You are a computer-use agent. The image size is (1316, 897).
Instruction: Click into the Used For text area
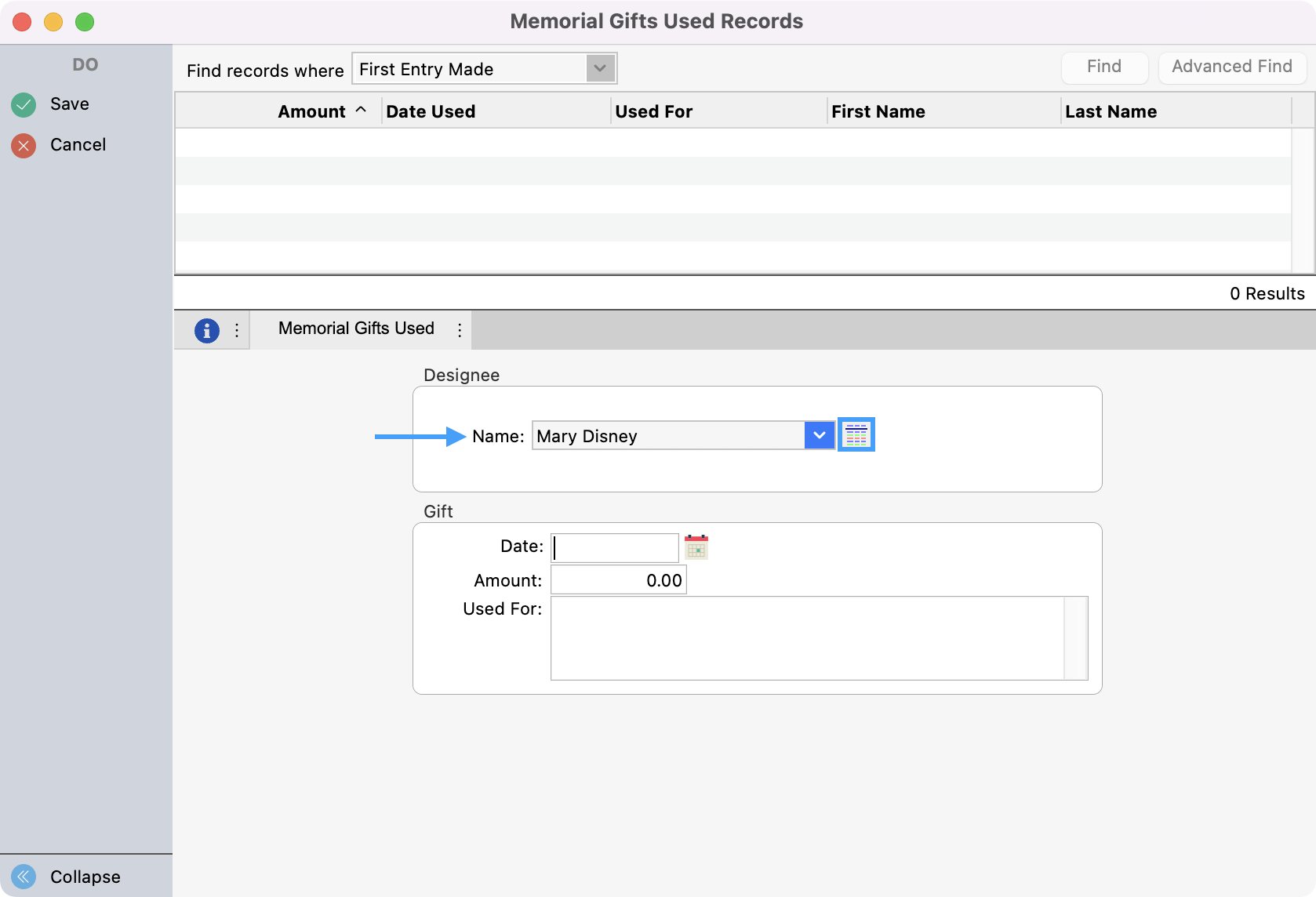tap(806, 637)
